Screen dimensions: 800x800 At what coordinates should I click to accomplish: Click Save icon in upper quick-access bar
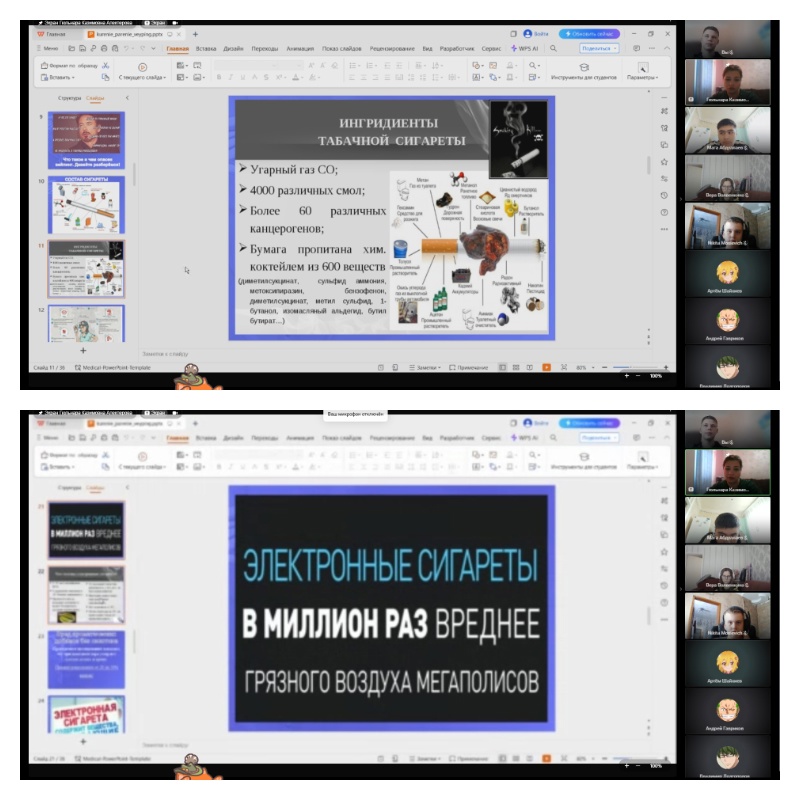point(83,48)
